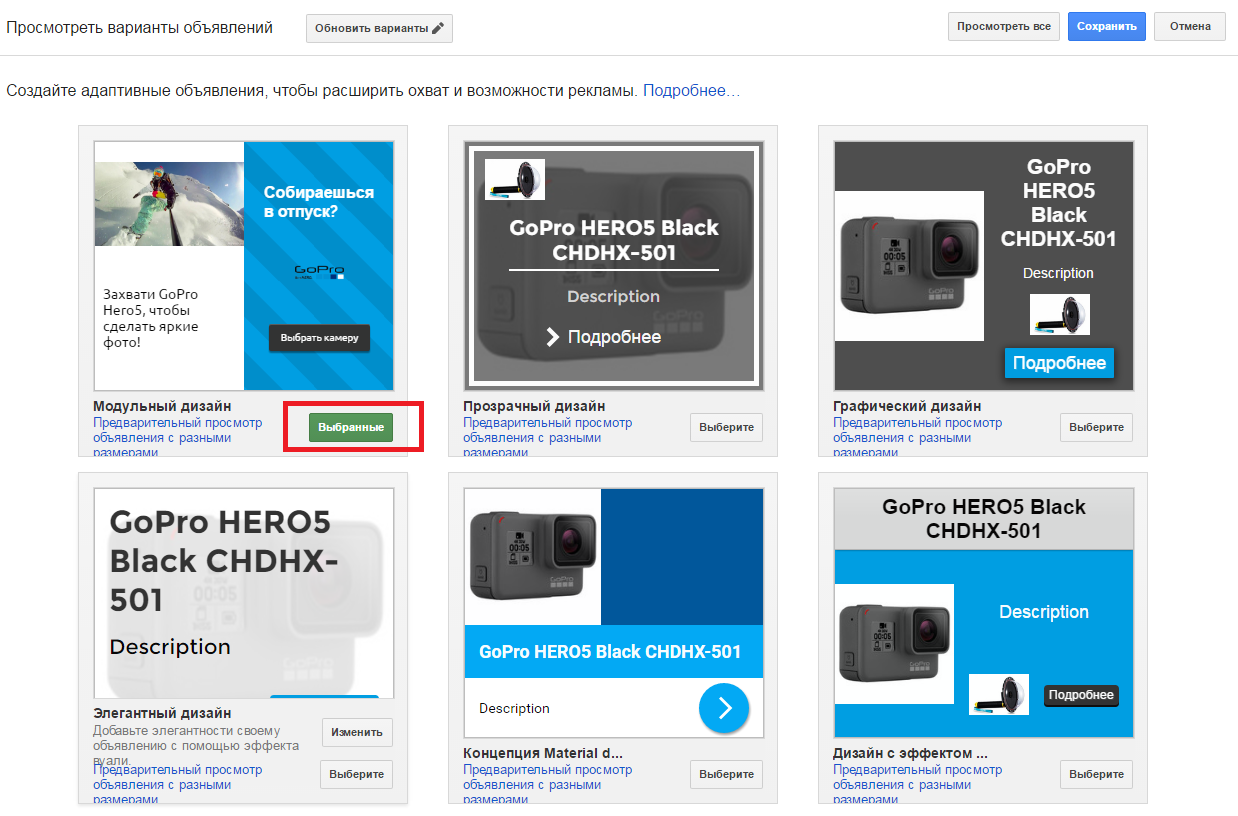The width and height of the screenshot is (1238, 816).
Task: Click the Концепция Material d... title
Action: pos(543,753)
